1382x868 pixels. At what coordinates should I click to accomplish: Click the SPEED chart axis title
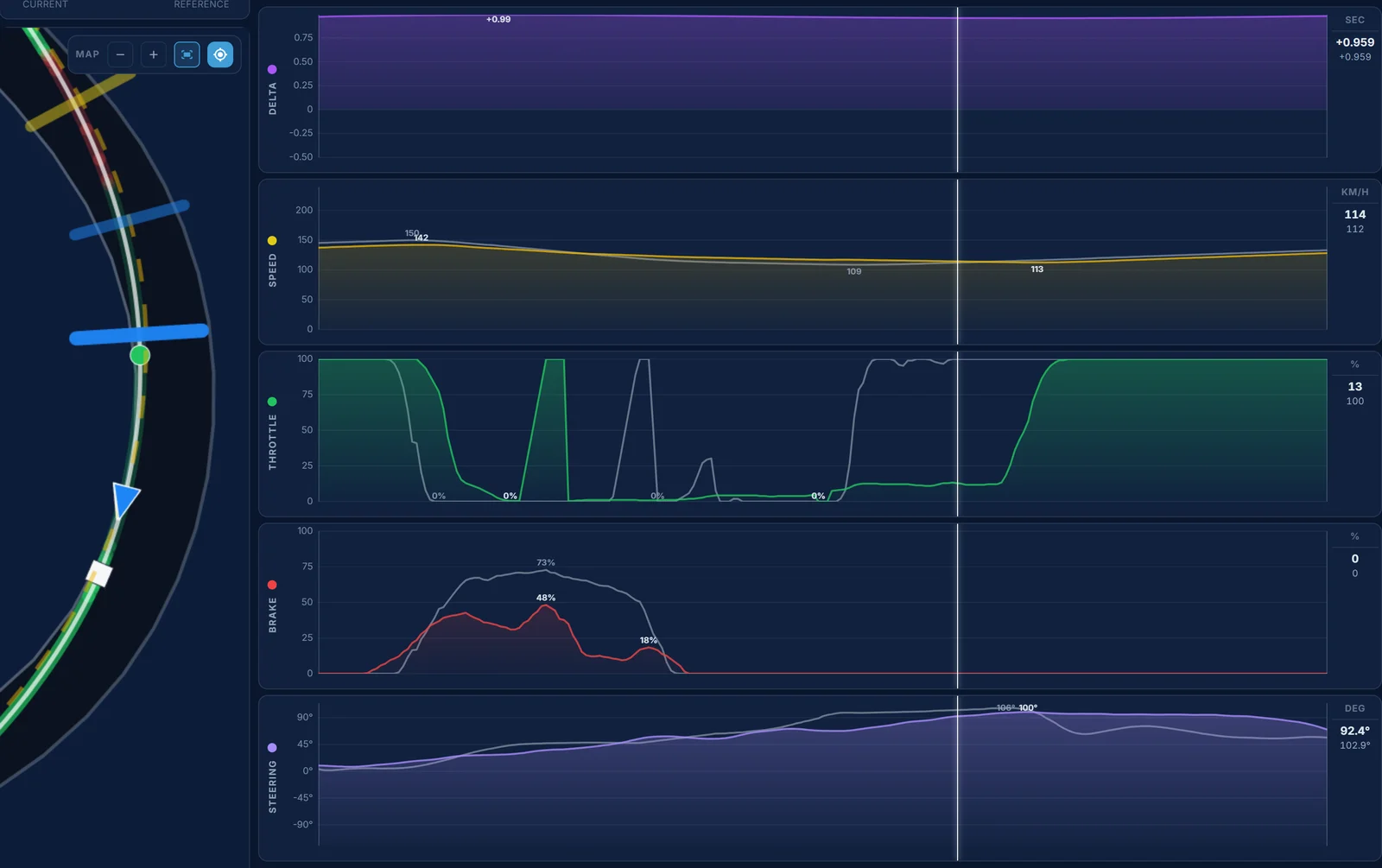(273, 270)
